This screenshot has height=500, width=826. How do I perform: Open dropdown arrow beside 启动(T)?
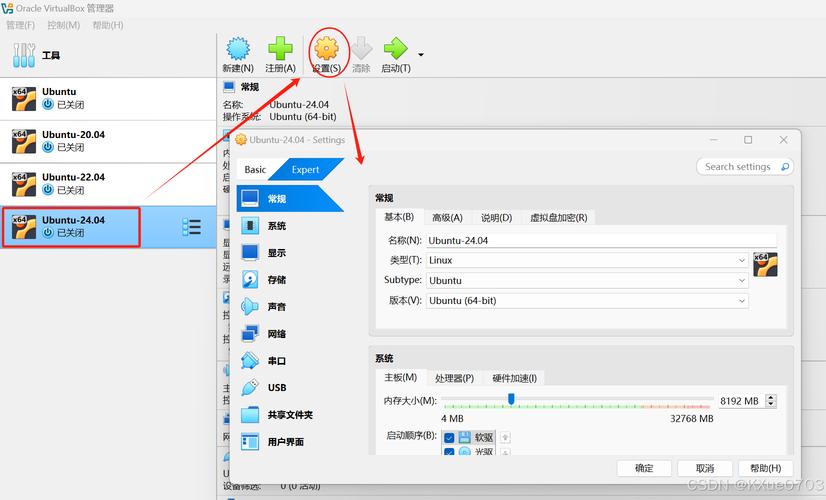(421, 54)
